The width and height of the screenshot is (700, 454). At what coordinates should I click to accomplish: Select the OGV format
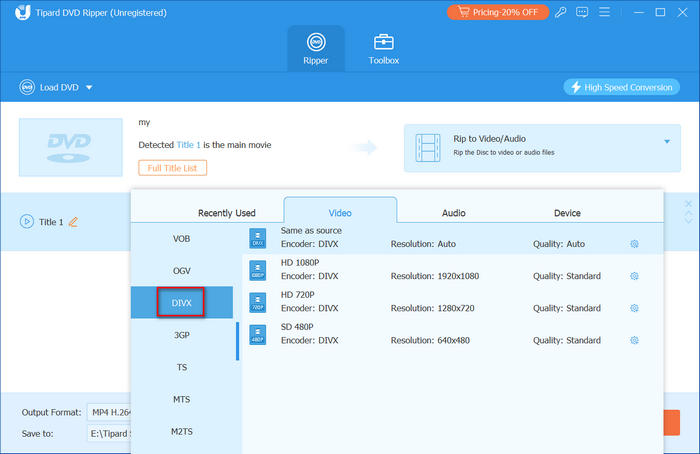point(182,271)
